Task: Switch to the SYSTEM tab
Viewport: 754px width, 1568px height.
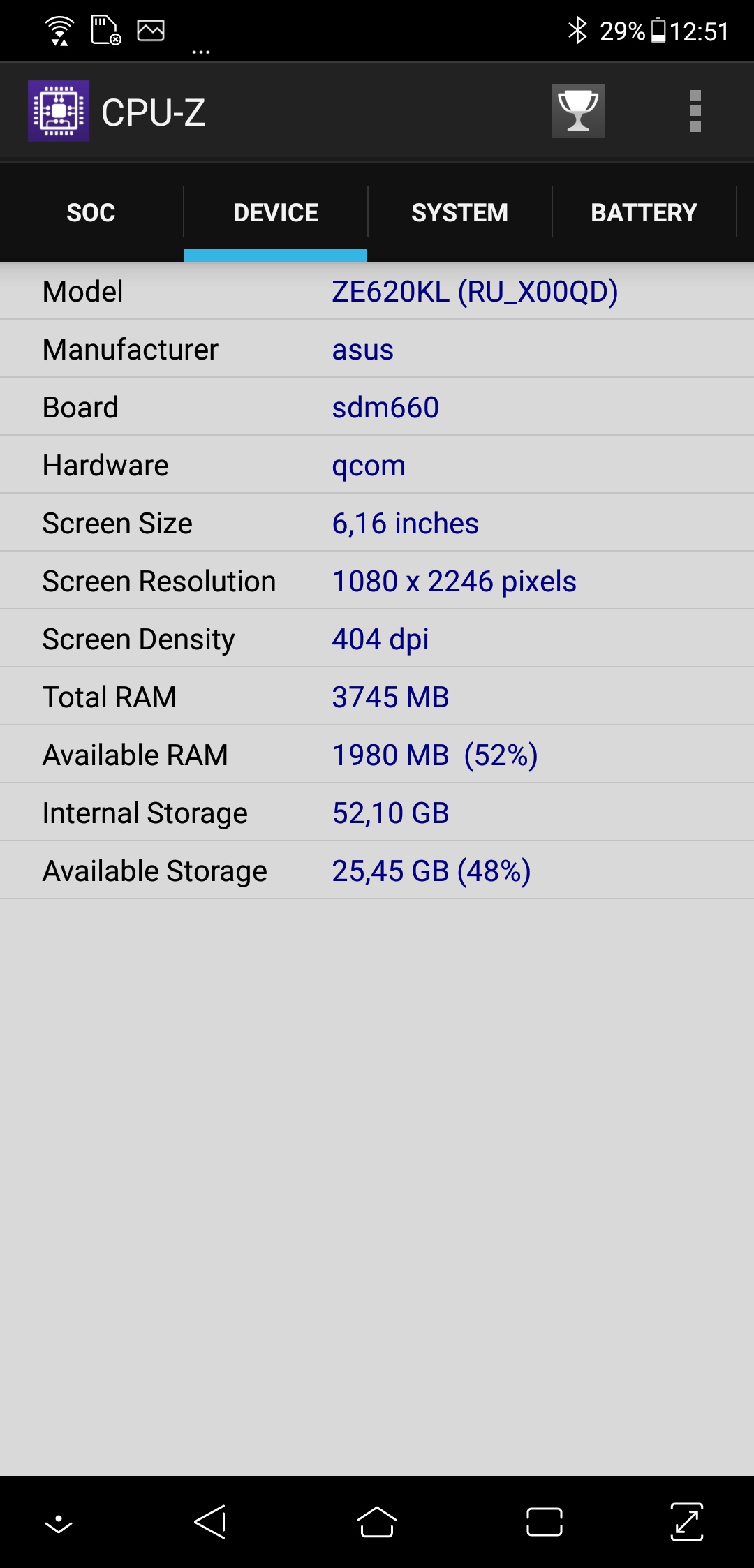Action: click(460, 212)
